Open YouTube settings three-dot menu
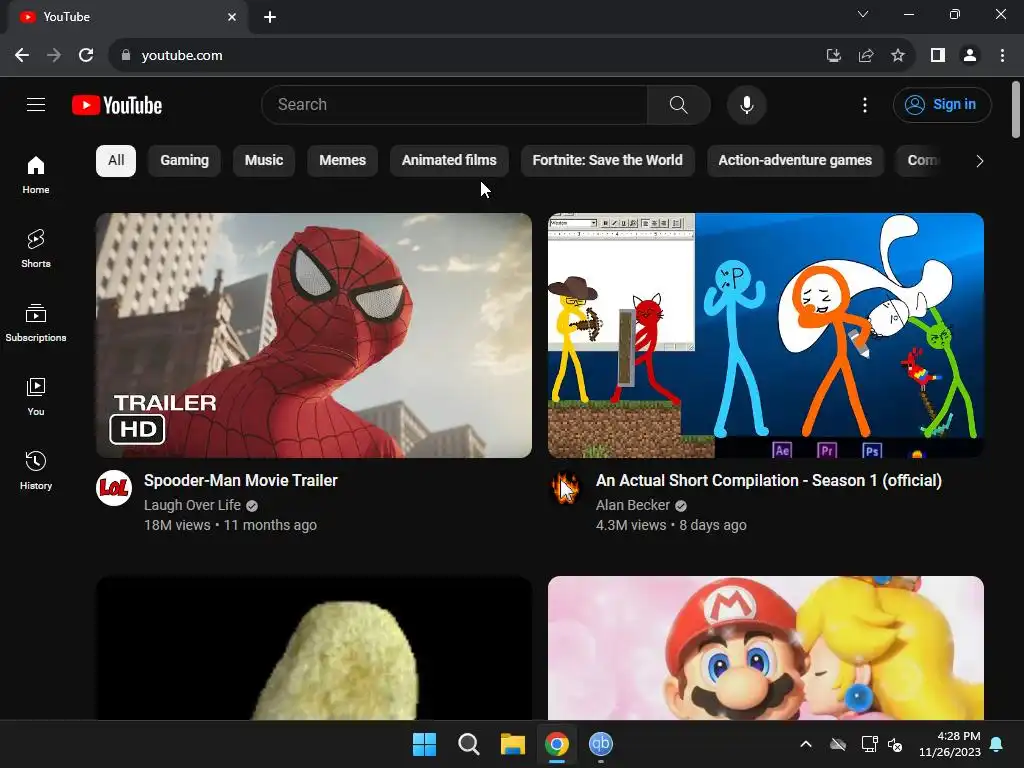The image size is (1024, 768). tap(865, 104)
